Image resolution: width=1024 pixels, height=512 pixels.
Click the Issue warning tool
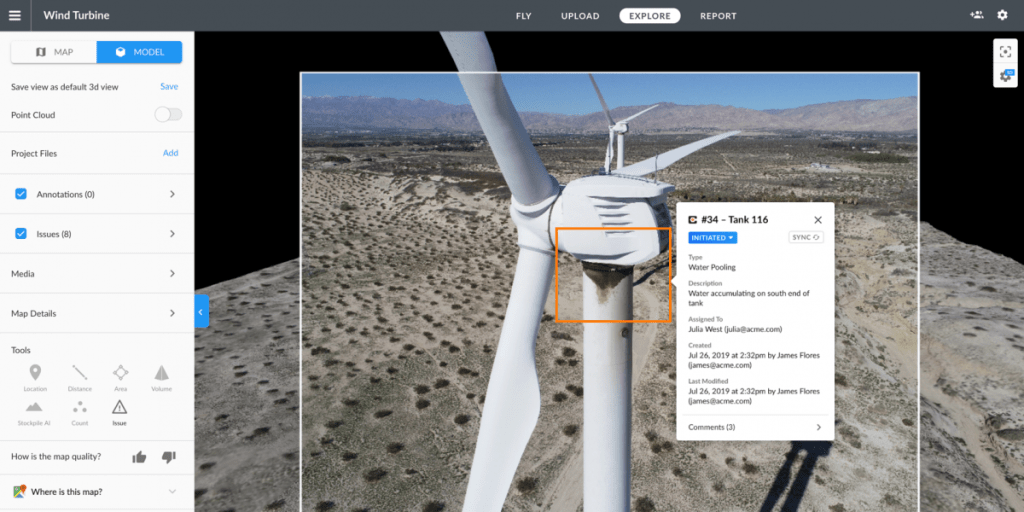pyautogui.click(x=120, y=407)
